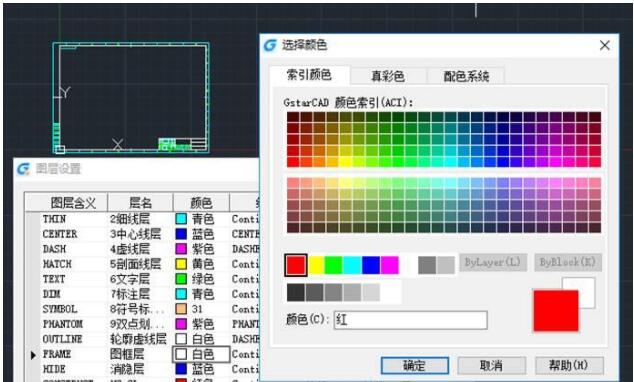Pick the blue standard color swatch

(x=371, y=265)
